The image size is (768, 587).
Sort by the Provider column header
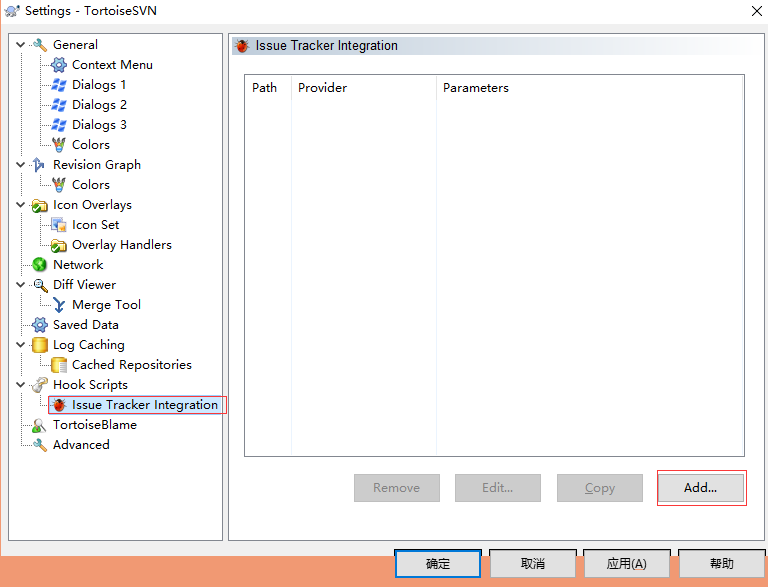pyautogui.click(x=363, y=88)
